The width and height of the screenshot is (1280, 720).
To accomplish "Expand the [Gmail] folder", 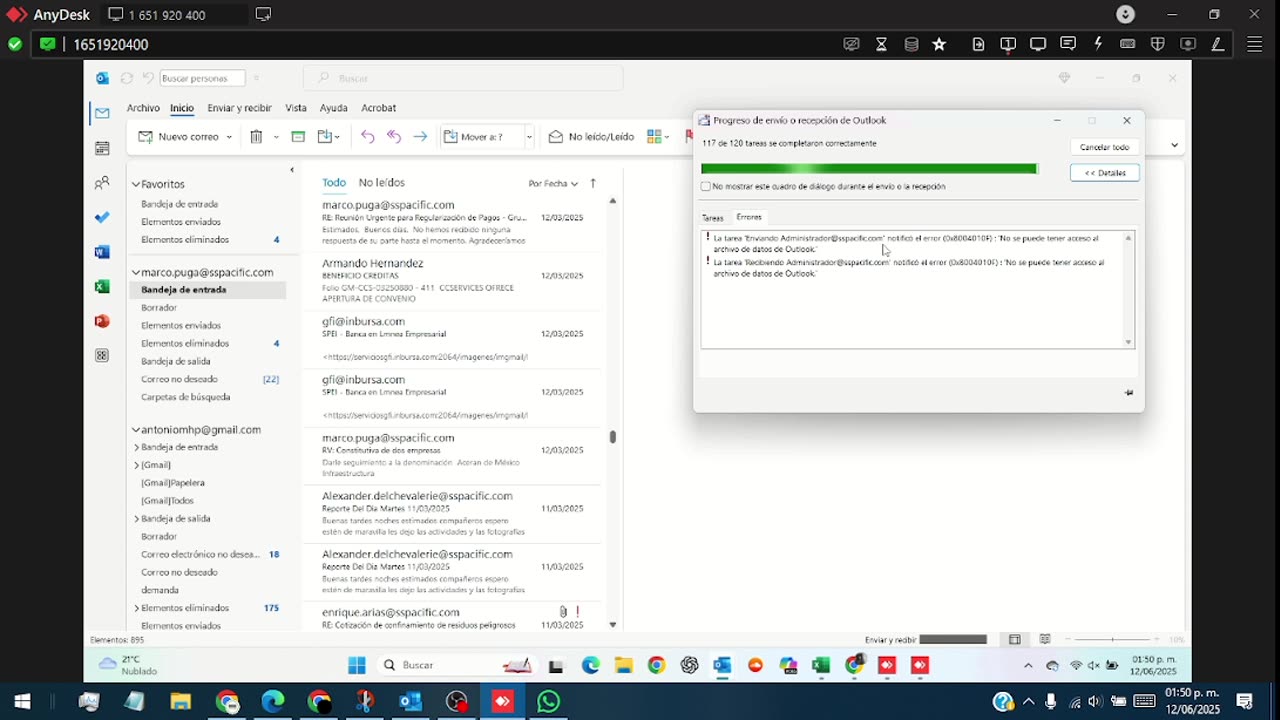I will click(137, 465).
